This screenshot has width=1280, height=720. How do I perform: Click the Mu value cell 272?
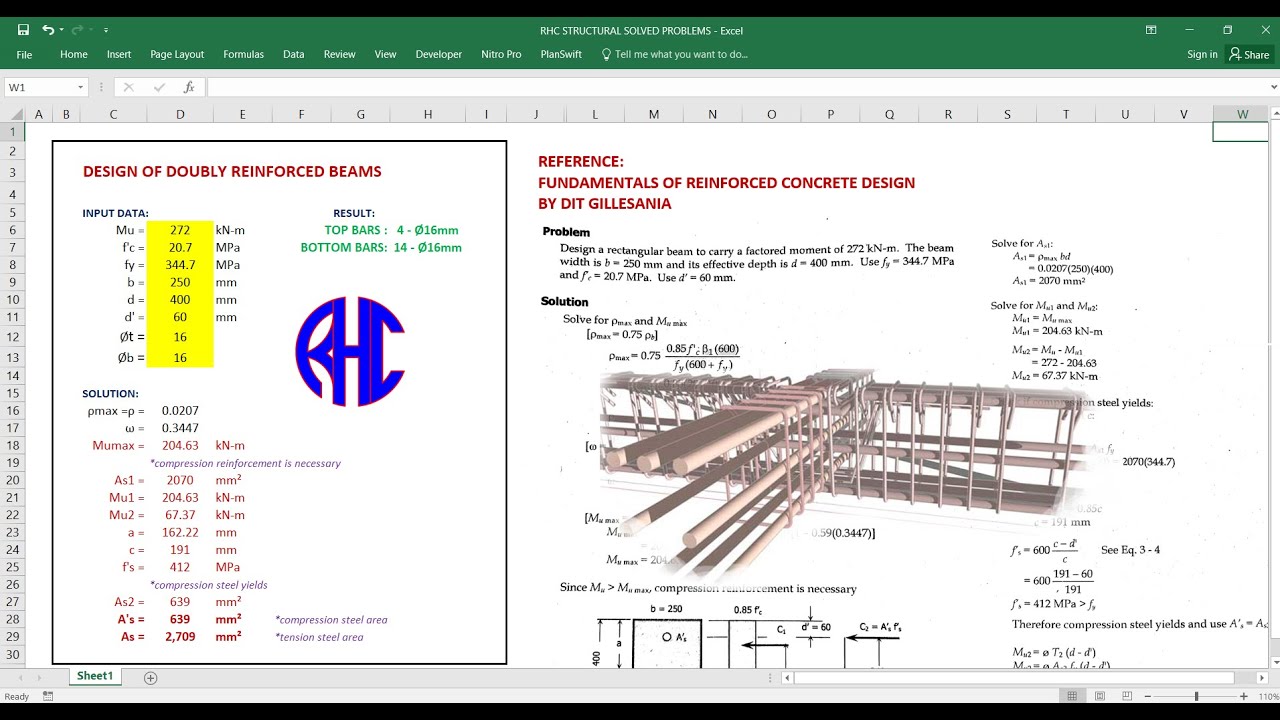click(180, 230)
